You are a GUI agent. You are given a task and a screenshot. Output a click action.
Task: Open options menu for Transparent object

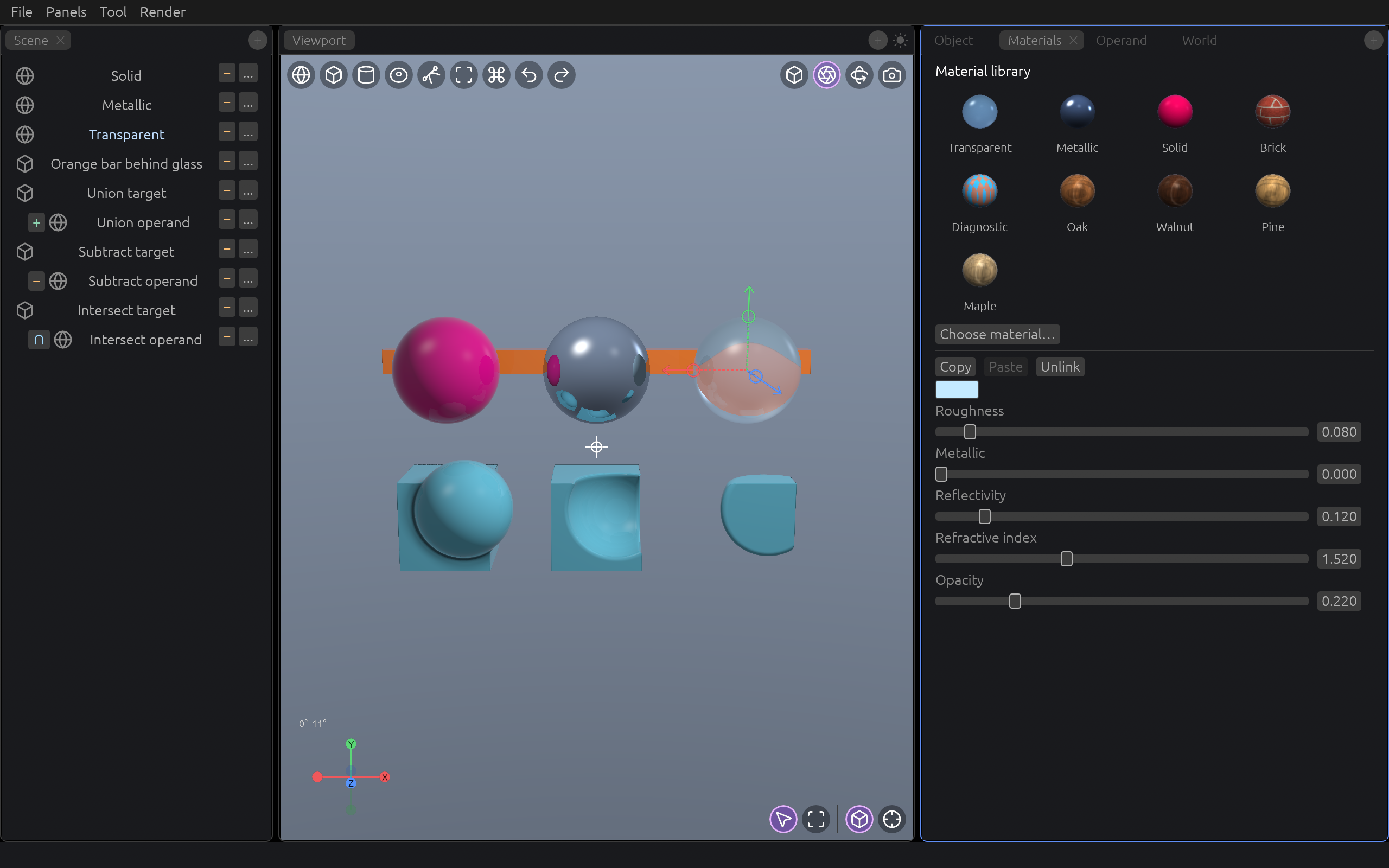[248, 132]
